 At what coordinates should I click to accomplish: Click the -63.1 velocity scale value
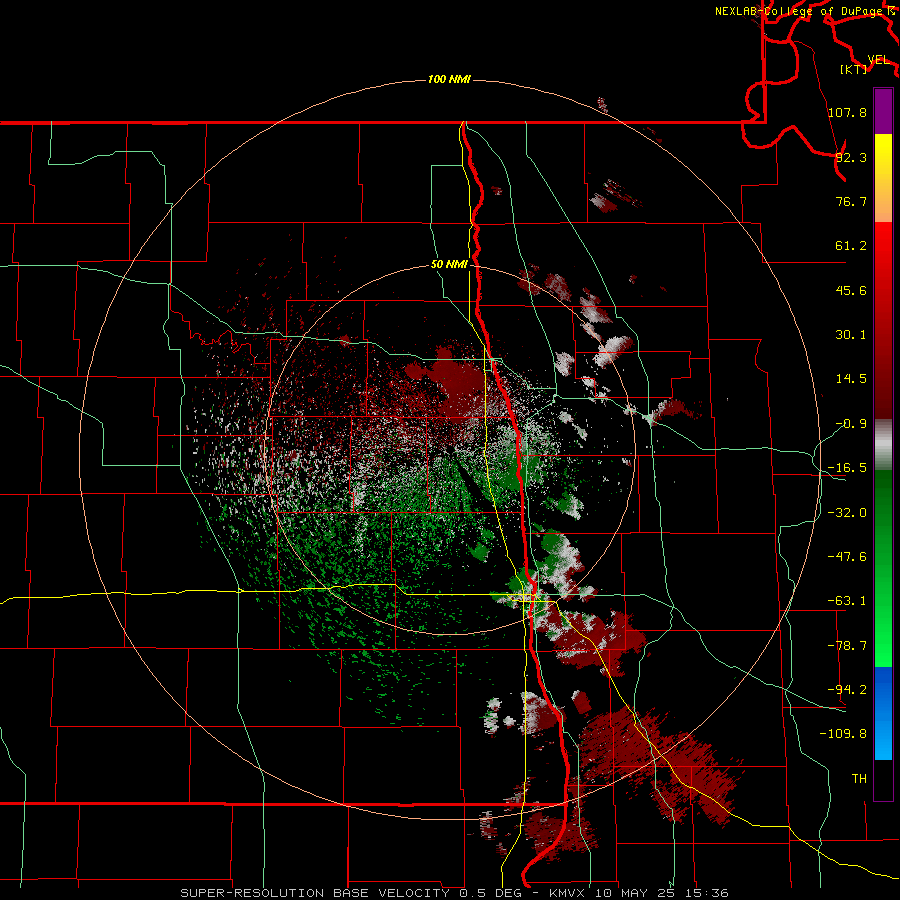click(x=847, y=601)
